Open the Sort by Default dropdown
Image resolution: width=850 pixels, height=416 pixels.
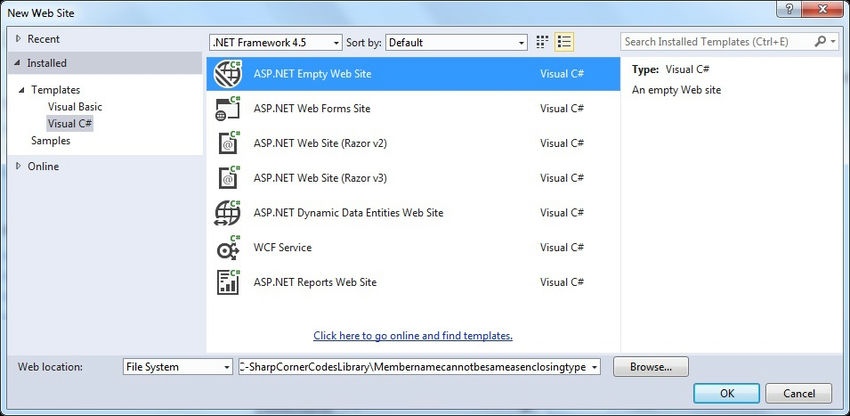(x=456, y=42)
